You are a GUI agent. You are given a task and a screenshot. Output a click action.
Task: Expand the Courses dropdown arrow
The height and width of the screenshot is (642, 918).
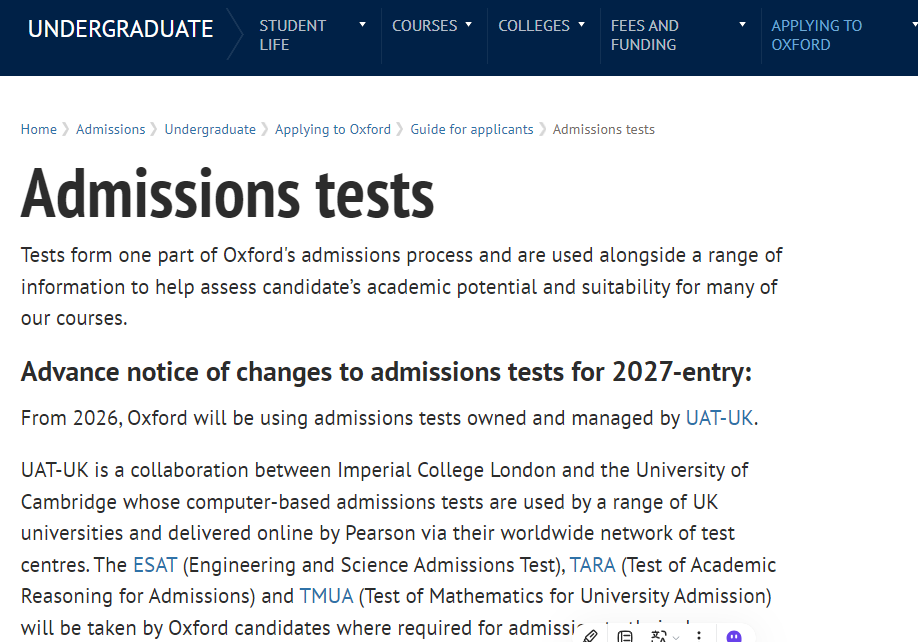click(x=468, y=25)
